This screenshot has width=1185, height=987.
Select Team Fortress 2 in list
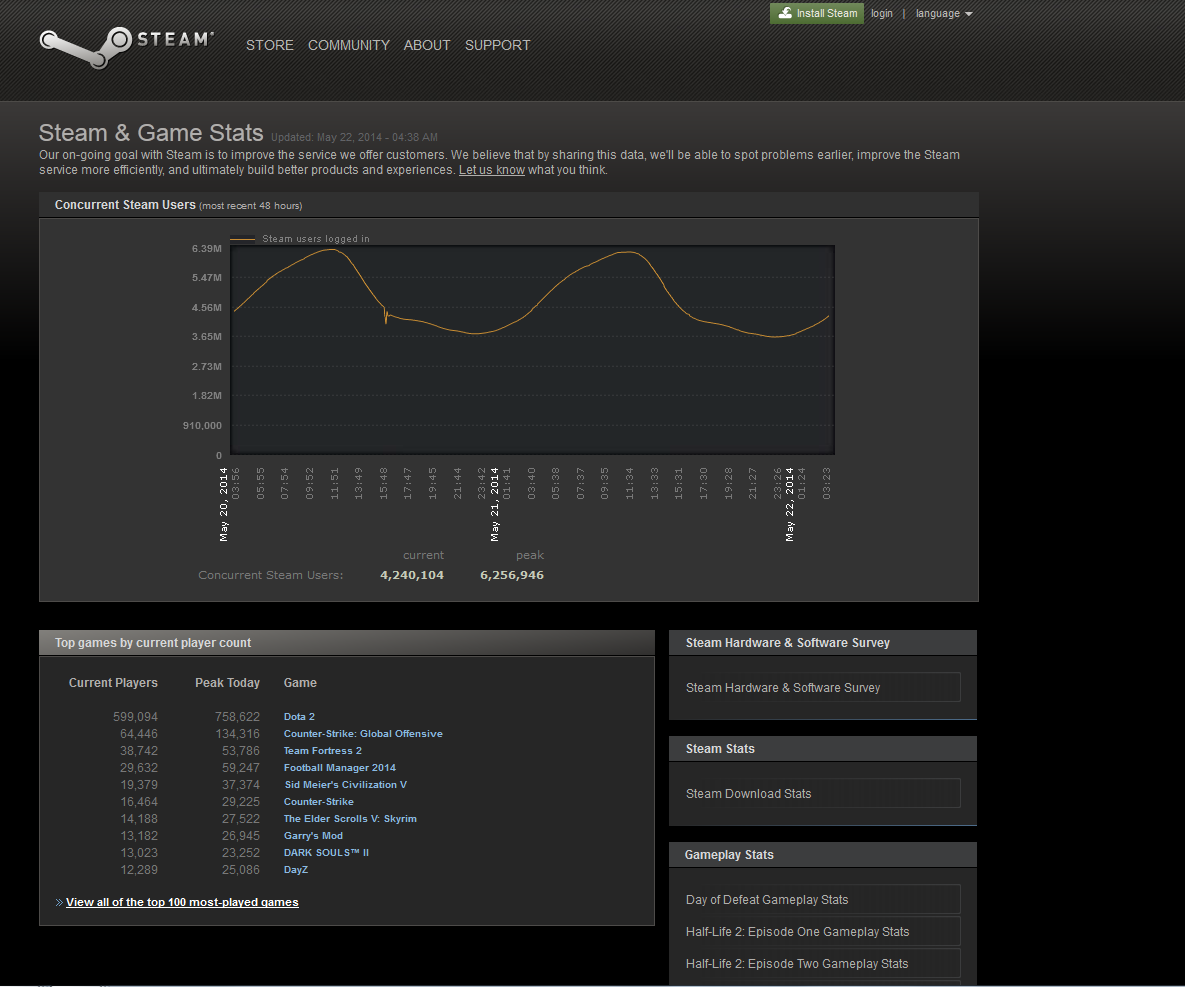[x=322, y=751]
